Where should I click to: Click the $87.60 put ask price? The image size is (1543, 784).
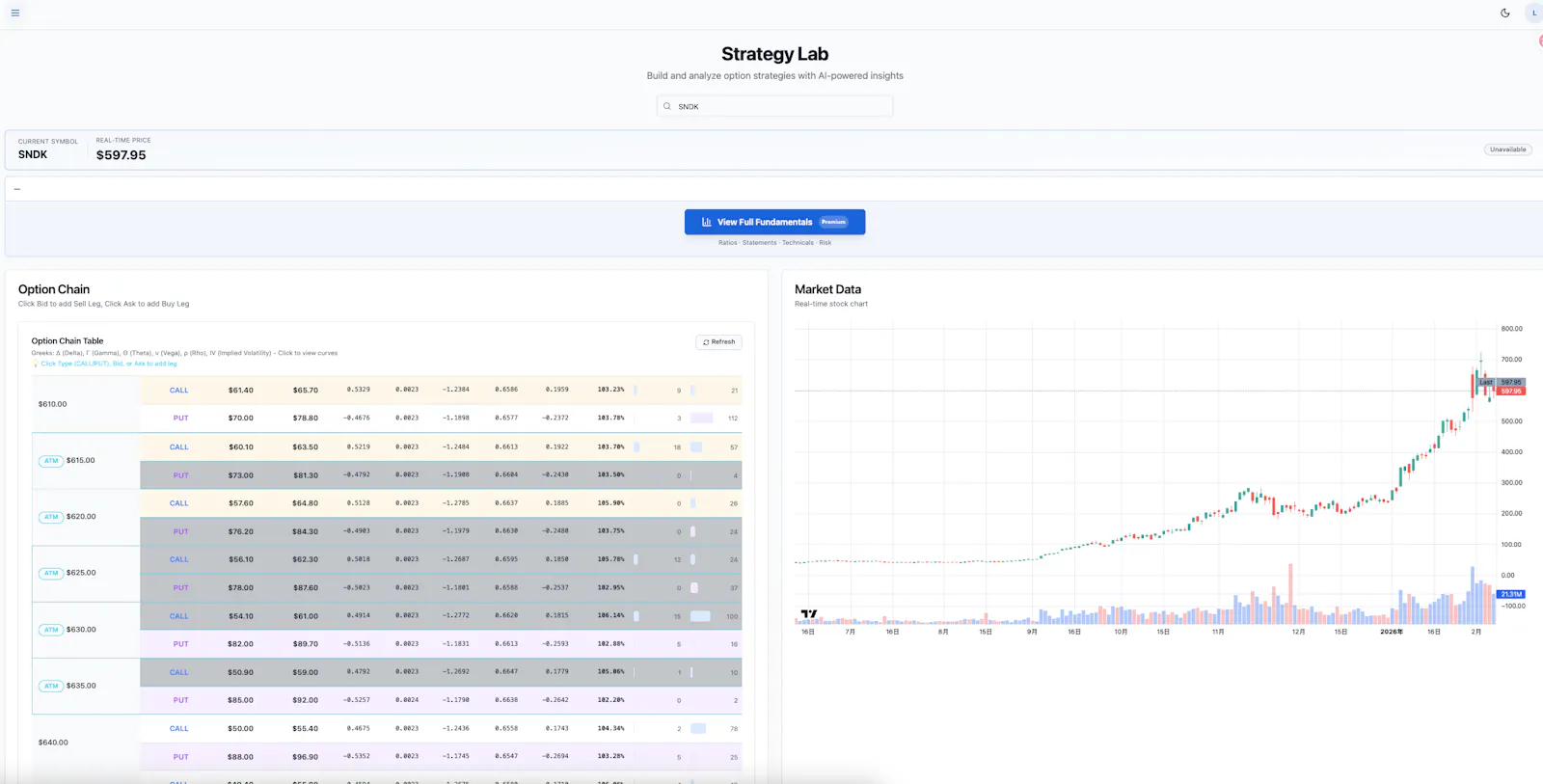pos(305,588)
